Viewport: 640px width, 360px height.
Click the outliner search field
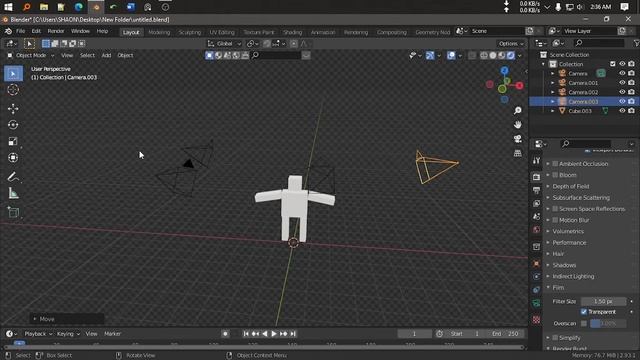click(x=599, y=43)
